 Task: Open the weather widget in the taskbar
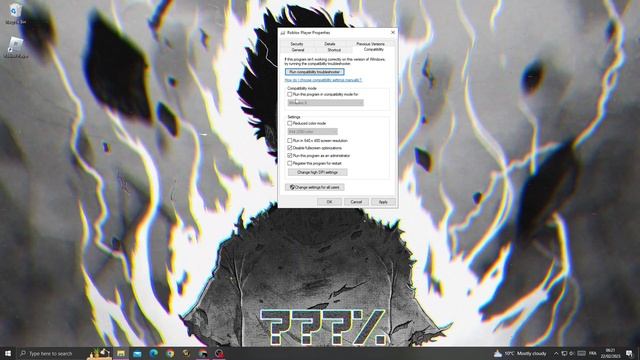point(520,353)
